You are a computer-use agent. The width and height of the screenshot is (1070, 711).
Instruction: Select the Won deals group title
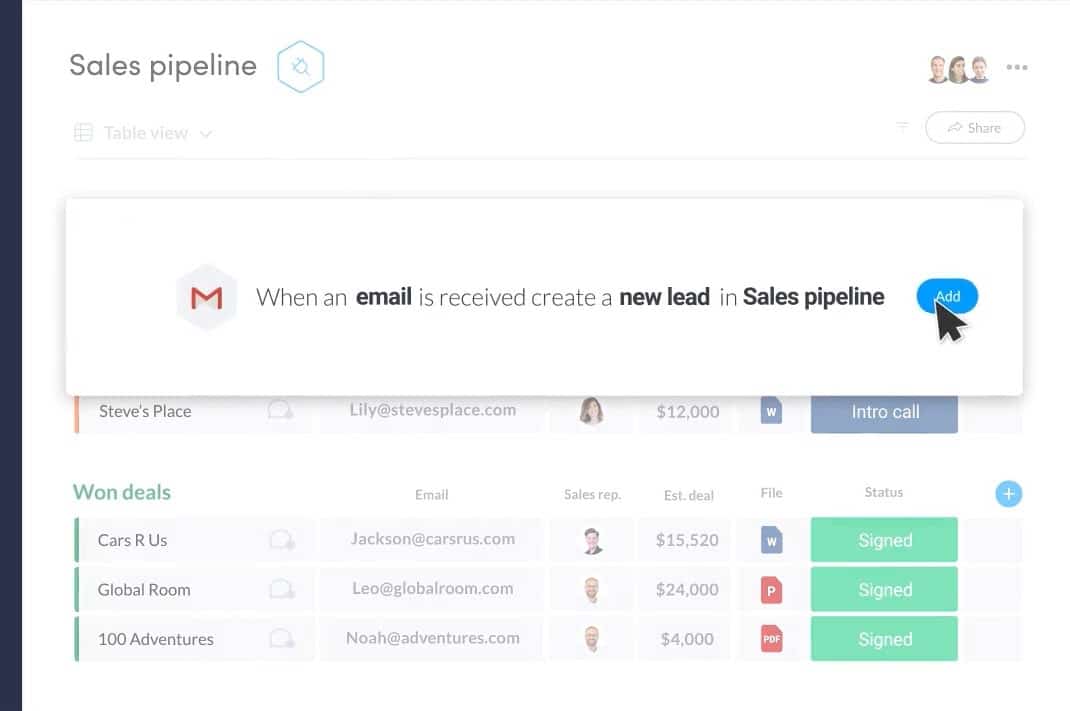click(x=121, y=492)
